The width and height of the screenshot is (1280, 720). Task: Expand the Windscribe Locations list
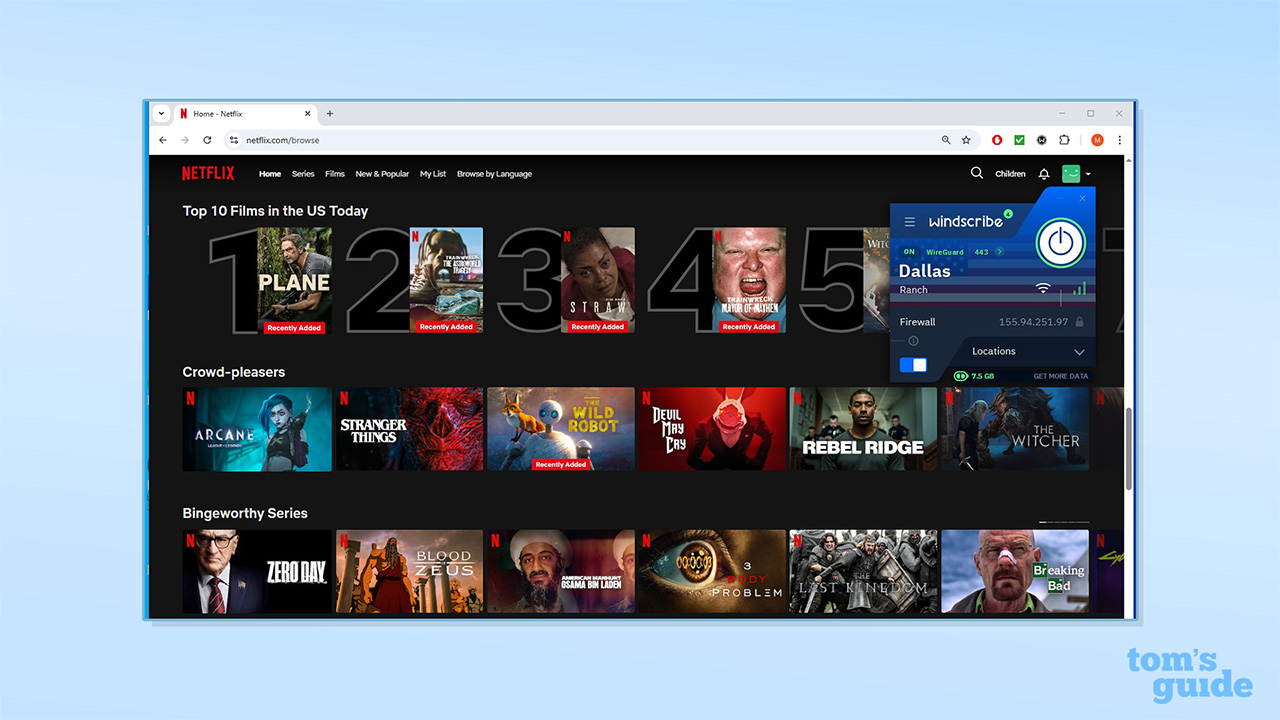coord(1028,351)
